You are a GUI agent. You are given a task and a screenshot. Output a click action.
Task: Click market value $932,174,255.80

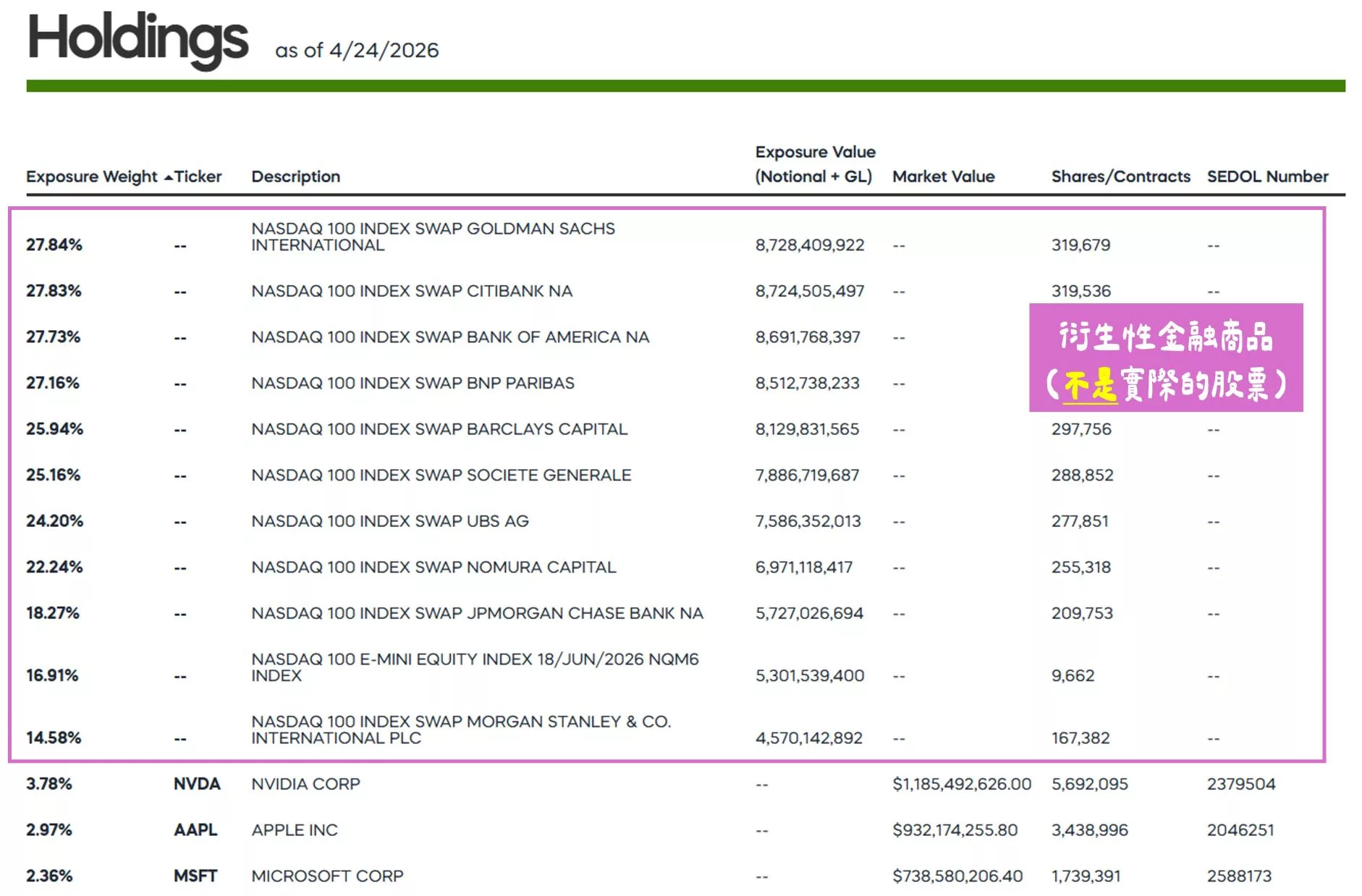click(955, 829)
